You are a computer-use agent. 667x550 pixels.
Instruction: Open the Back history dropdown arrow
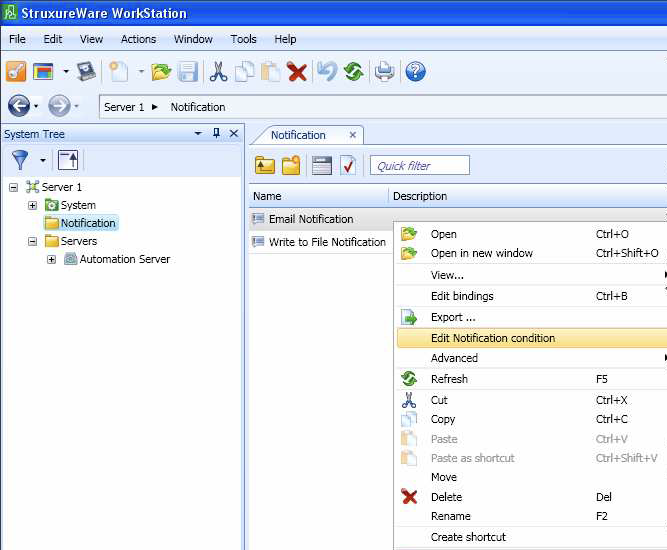(36, 105)
